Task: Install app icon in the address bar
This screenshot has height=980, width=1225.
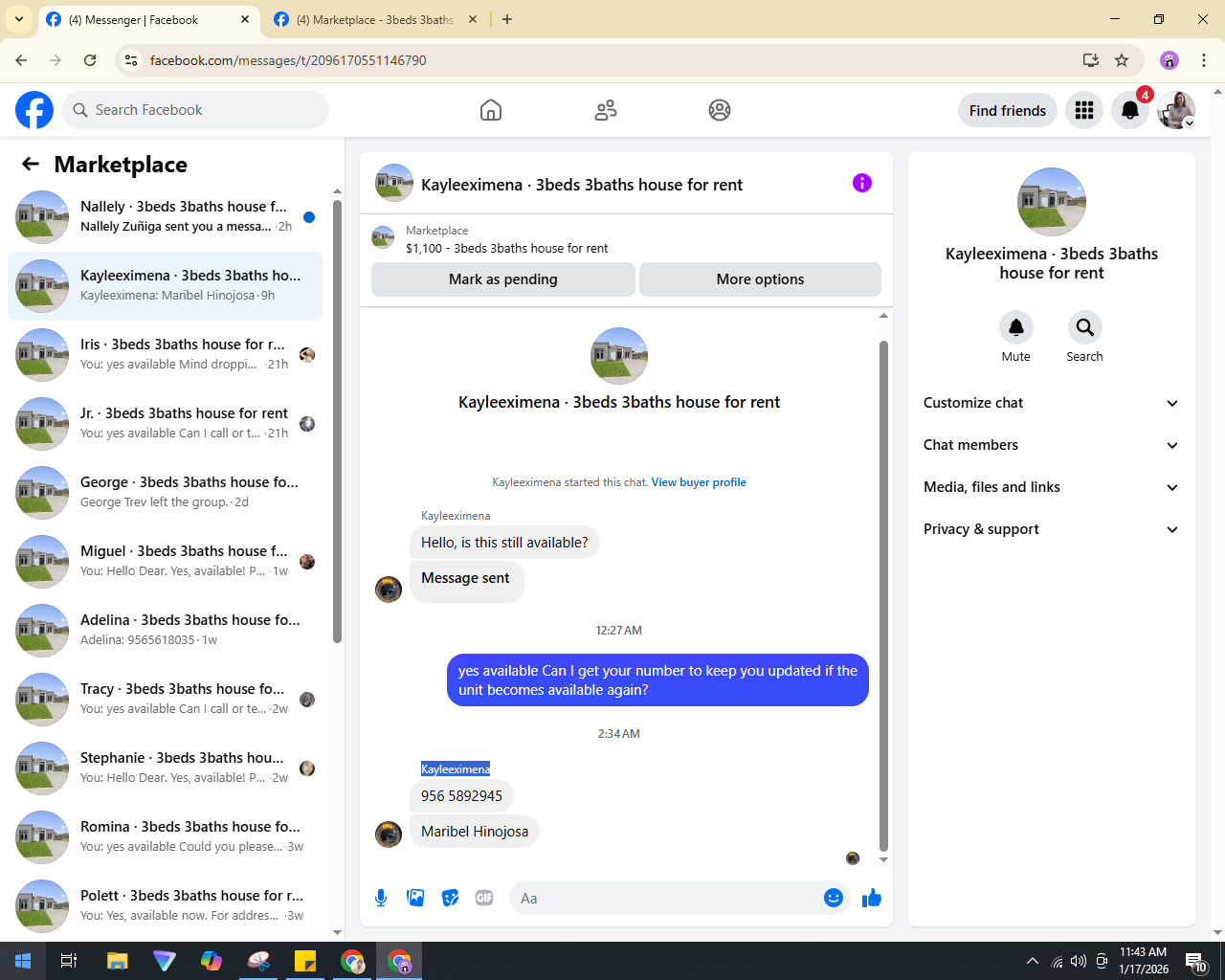Action: [1090, 60]
